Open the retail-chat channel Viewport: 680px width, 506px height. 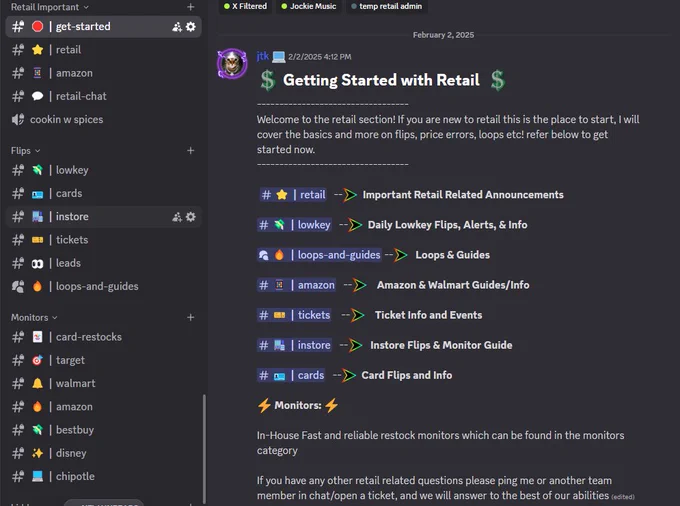click(103, 96)
